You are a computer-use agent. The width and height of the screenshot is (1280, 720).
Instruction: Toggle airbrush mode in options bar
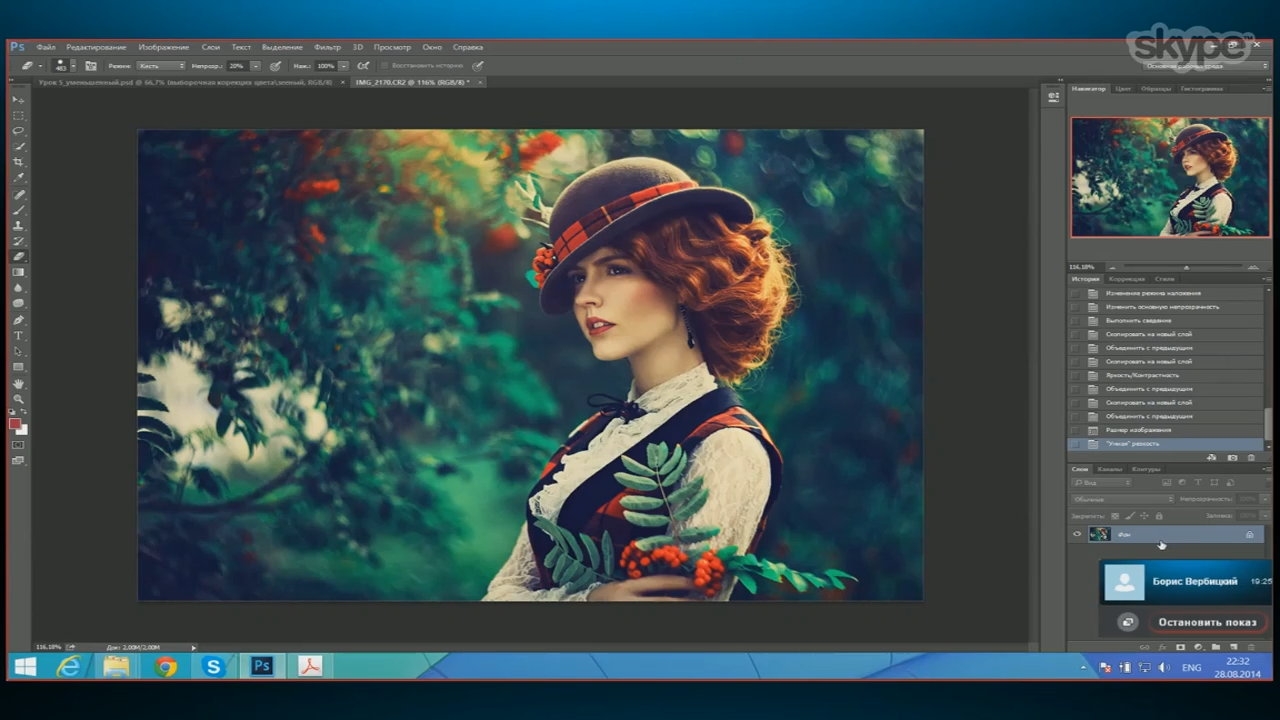[x=363, y=66]
